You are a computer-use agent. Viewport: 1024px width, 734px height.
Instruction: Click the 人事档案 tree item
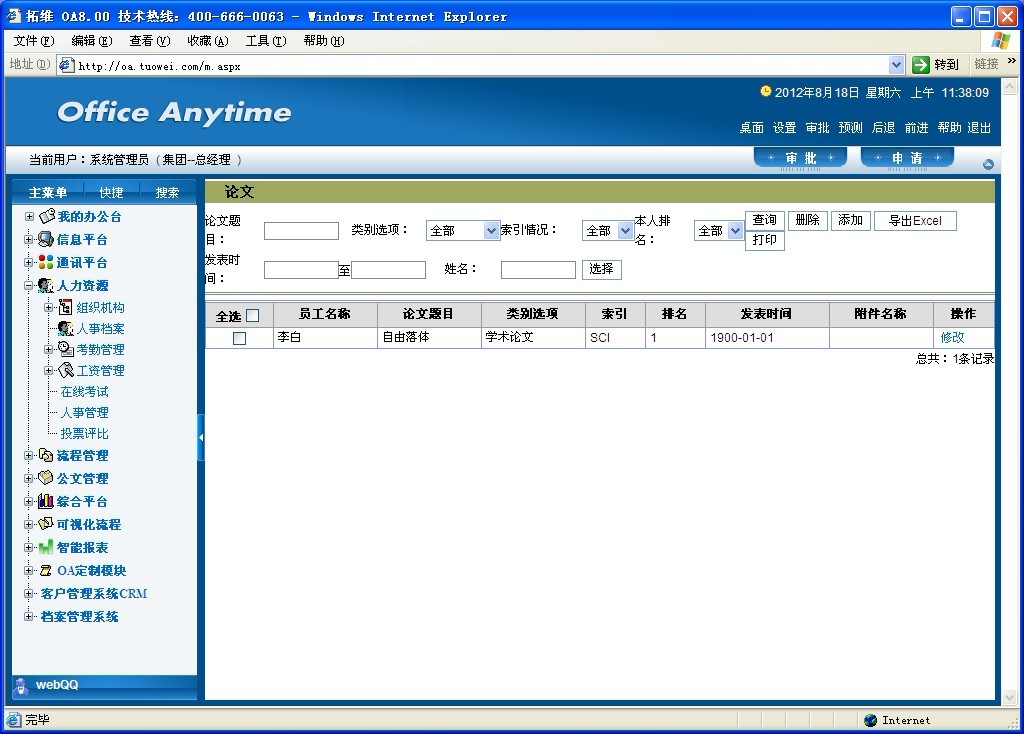point(100,328)
